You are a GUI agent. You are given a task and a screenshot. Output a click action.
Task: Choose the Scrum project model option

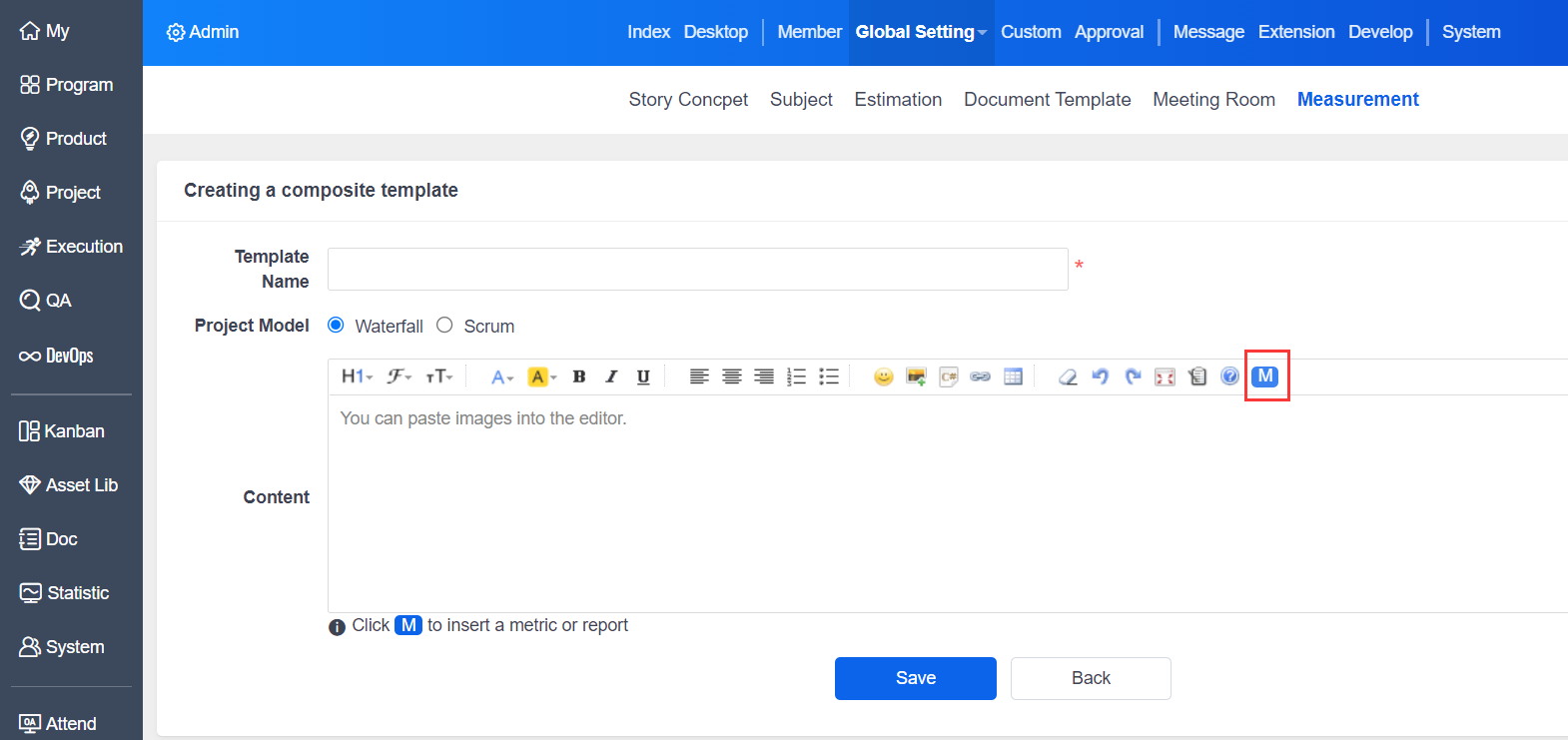point(445,326)
